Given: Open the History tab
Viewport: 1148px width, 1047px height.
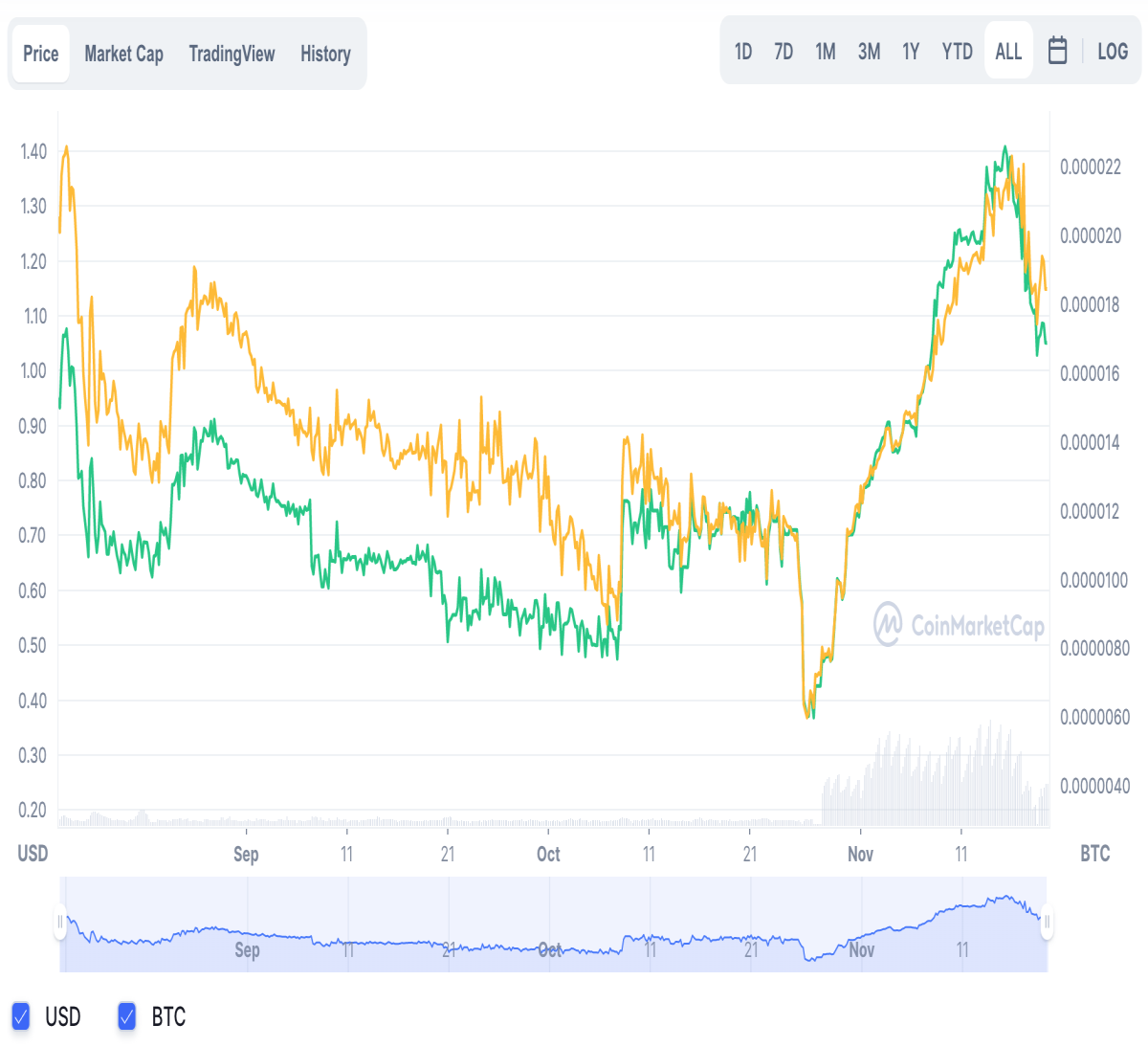Looking at the screenshot, I should click(325, 54).
